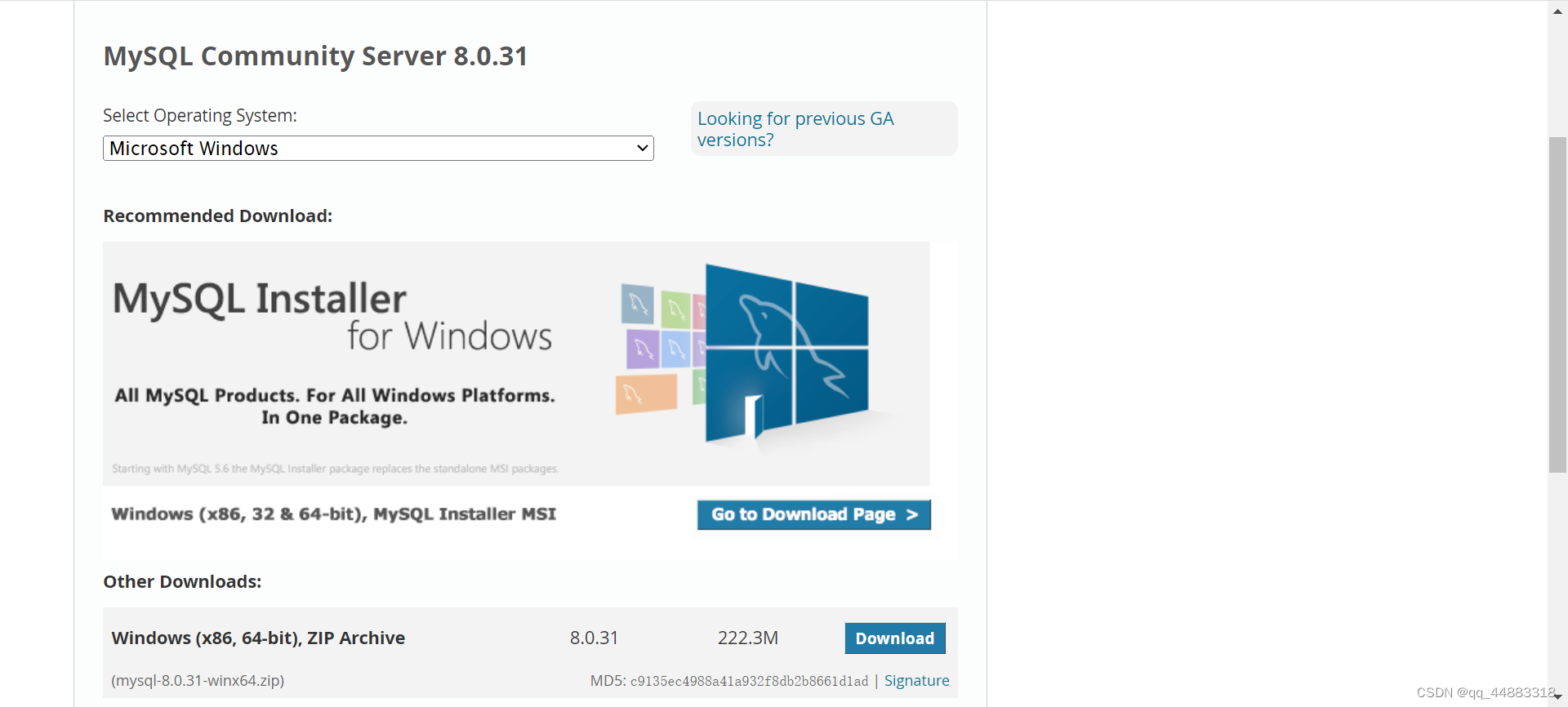Open the Select Operating System dropdown
This screenshot has height=707, width=1568.
[x=378, y=149]
